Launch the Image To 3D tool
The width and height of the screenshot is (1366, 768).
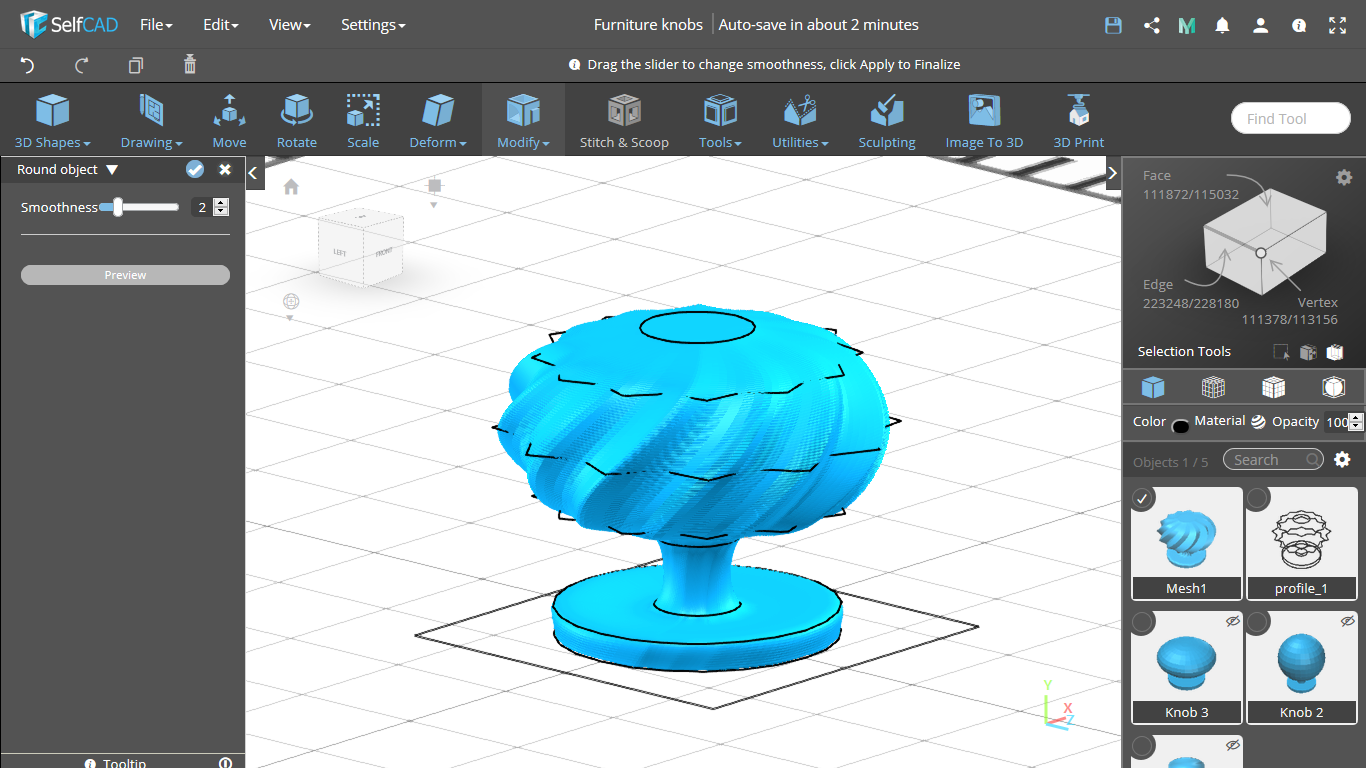pos(984,120)
